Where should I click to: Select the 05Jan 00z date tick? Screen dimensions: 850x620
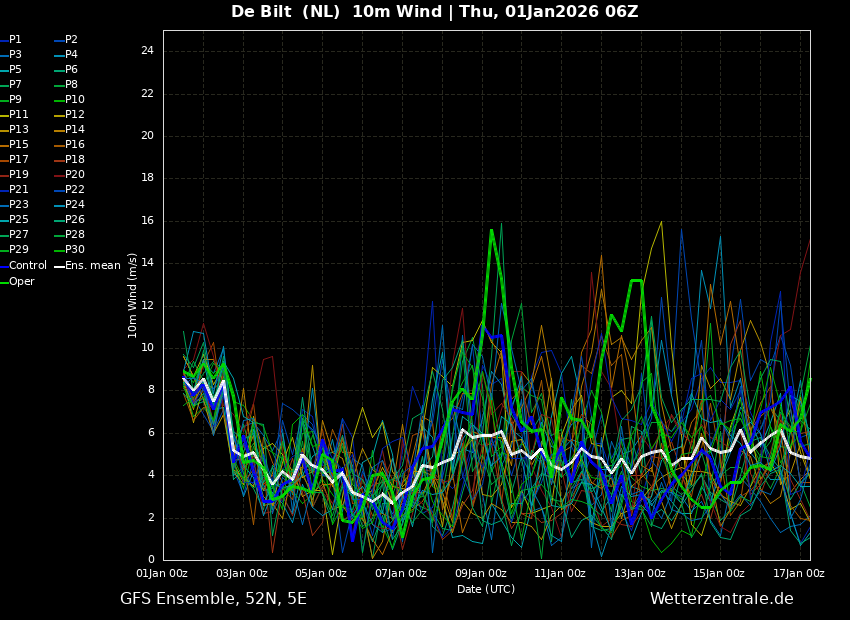(x=321, y=573)
